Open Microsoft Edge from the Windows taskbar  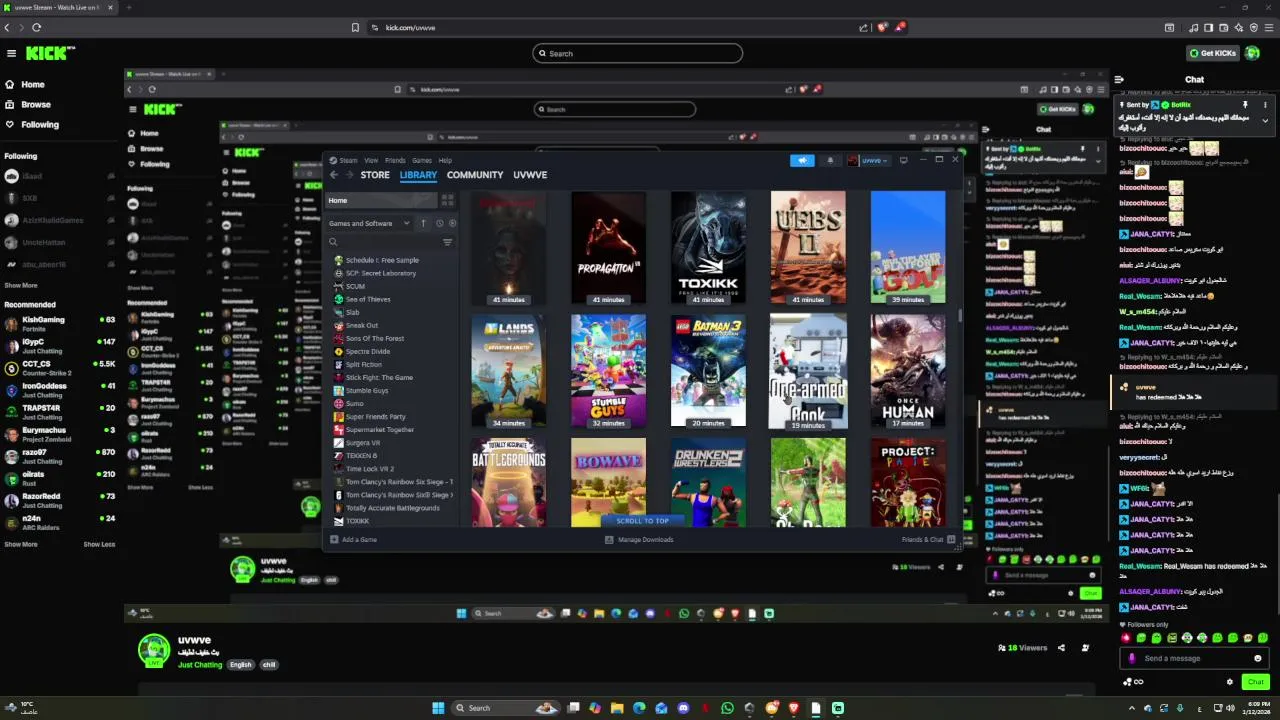pos(639,708)
